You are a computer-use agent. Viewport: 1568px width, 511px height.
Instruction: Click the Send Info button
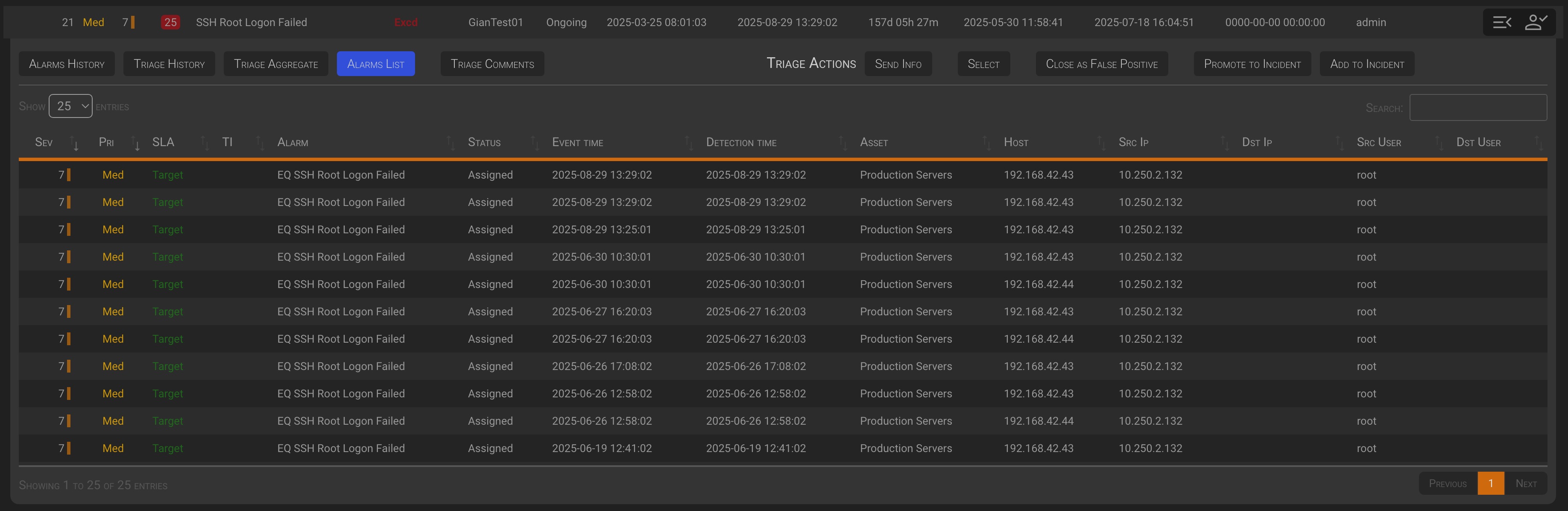coord(898,64)
